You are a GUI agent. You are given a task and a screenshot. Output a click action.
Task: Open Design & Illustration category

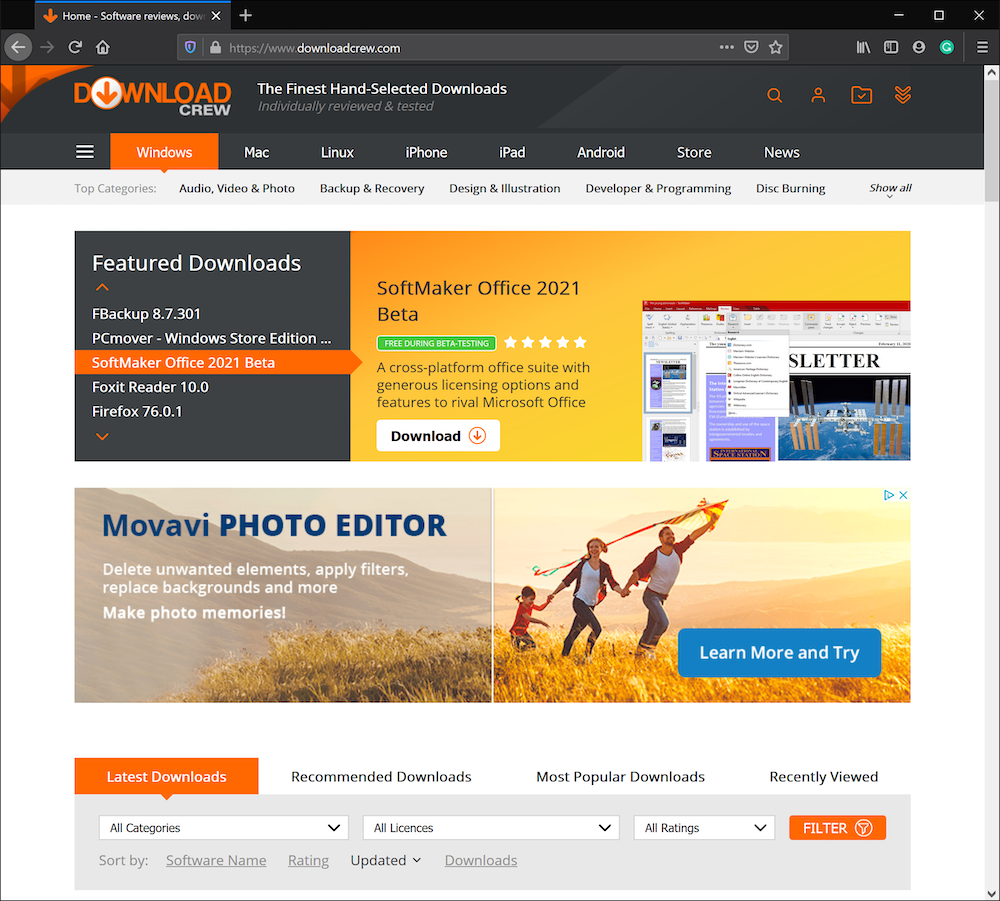504,188
